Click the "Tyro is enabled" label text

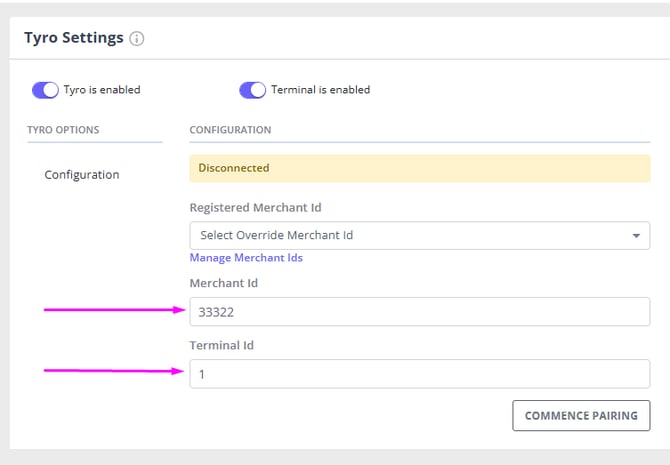click(x=103, y=90)
